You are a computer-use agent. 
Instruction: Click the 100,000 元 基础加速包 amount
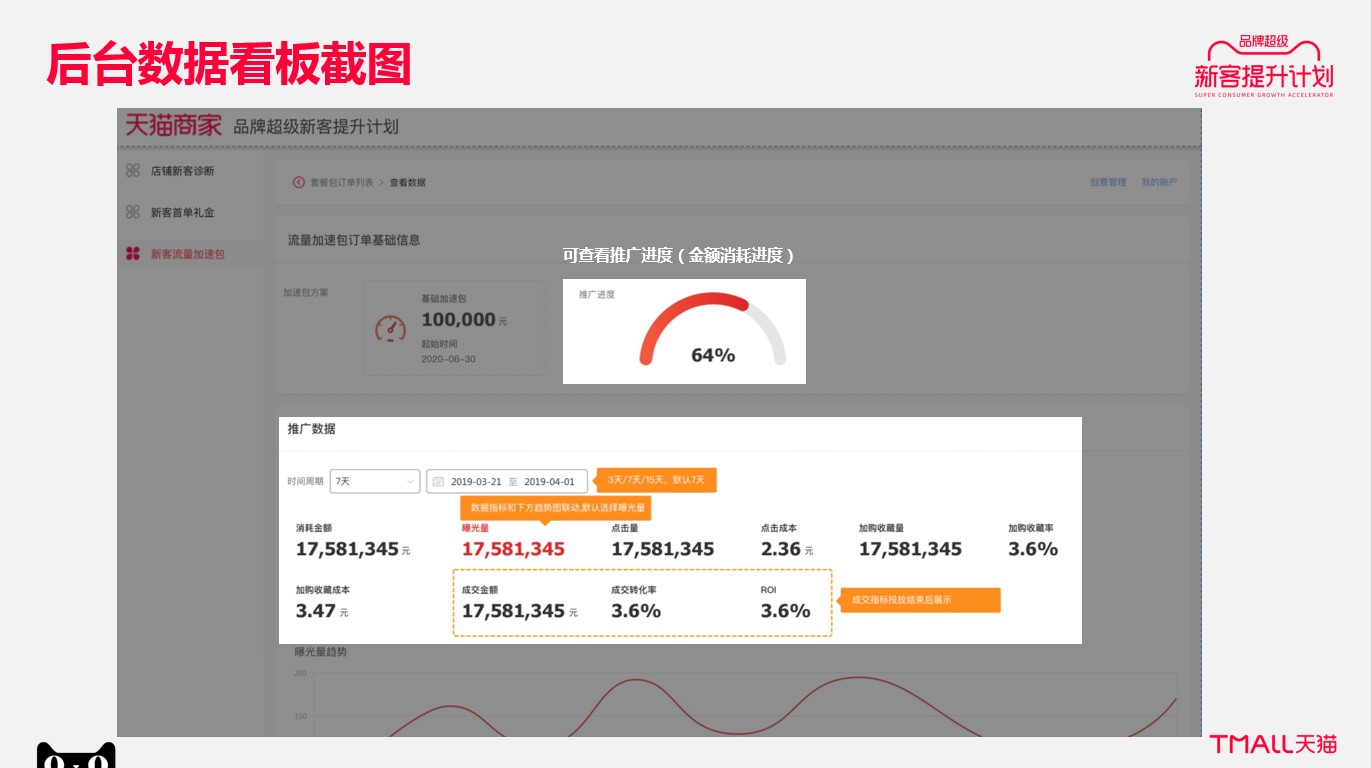pyautogui.click(x=464, y=320)
